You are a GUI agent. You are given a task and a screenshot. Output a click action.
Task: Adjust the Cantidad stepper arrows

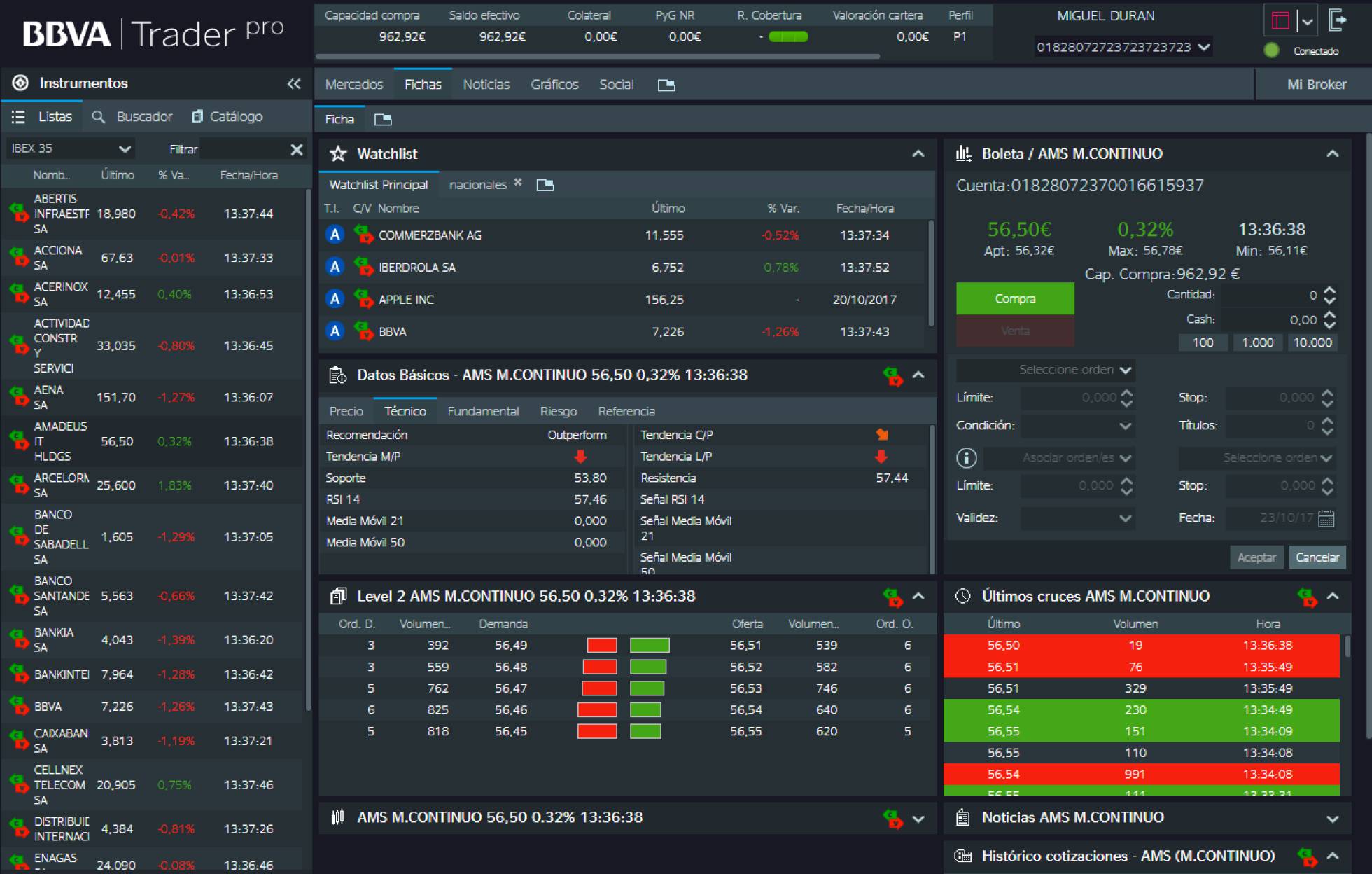[1329, 296]
